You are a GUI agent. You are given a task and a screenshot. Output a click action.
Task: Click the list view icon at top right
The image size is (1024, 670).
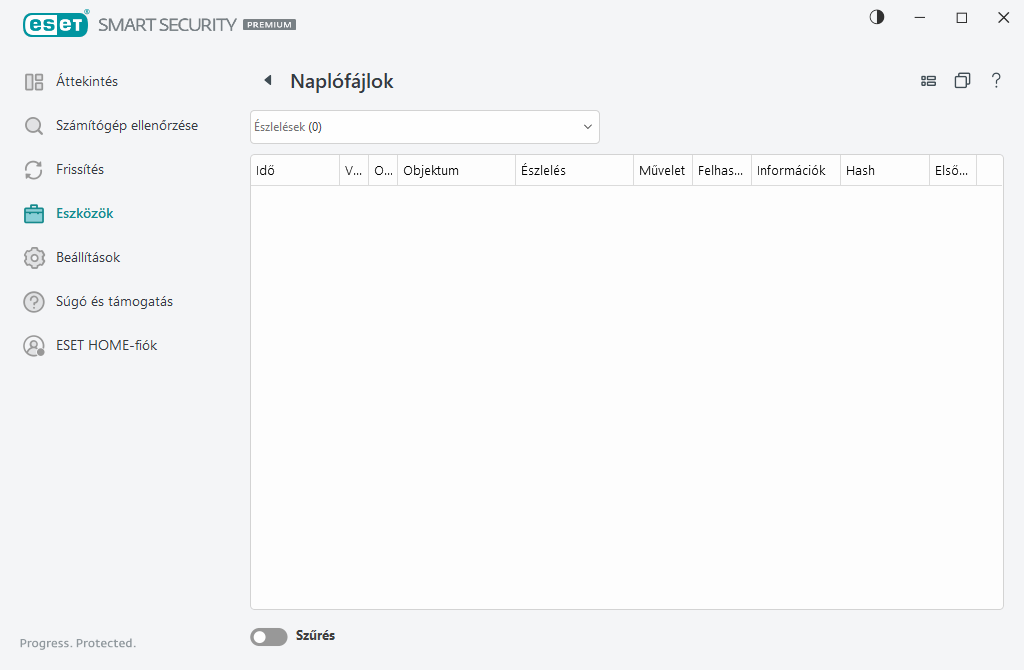928,81
